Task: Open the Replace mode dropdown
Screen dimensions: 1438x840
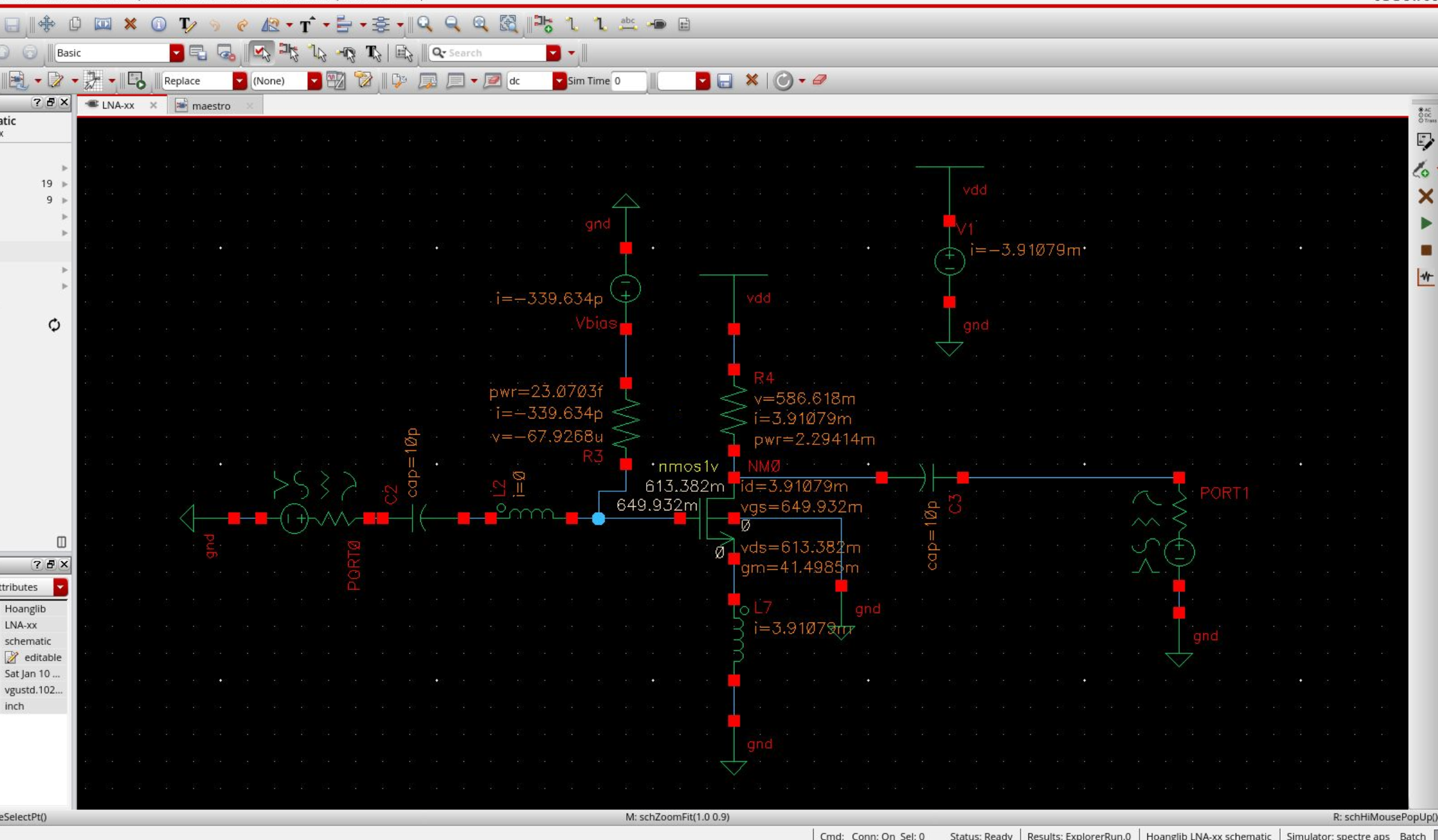Action: click(239, 80)
